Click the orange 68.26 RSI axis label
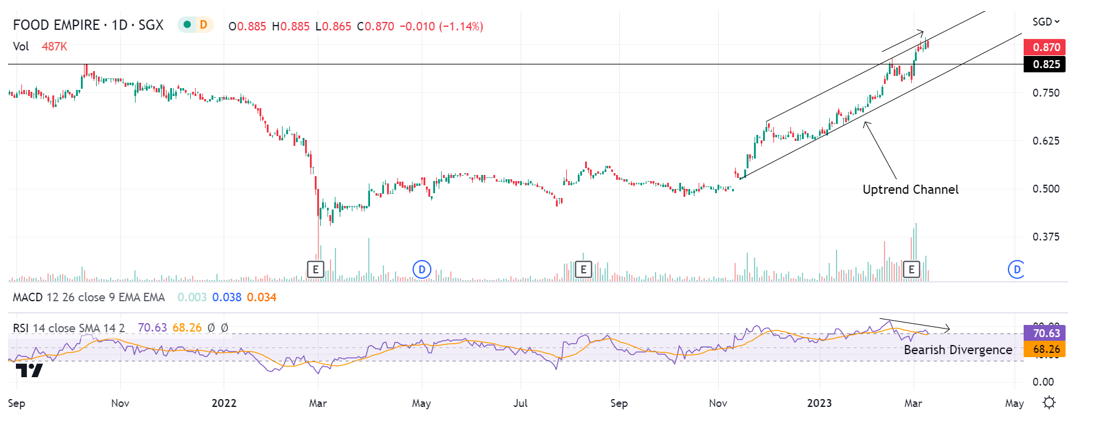Image resolution: width=1109 pixels, height=439 pixels. pos(1045,349)
